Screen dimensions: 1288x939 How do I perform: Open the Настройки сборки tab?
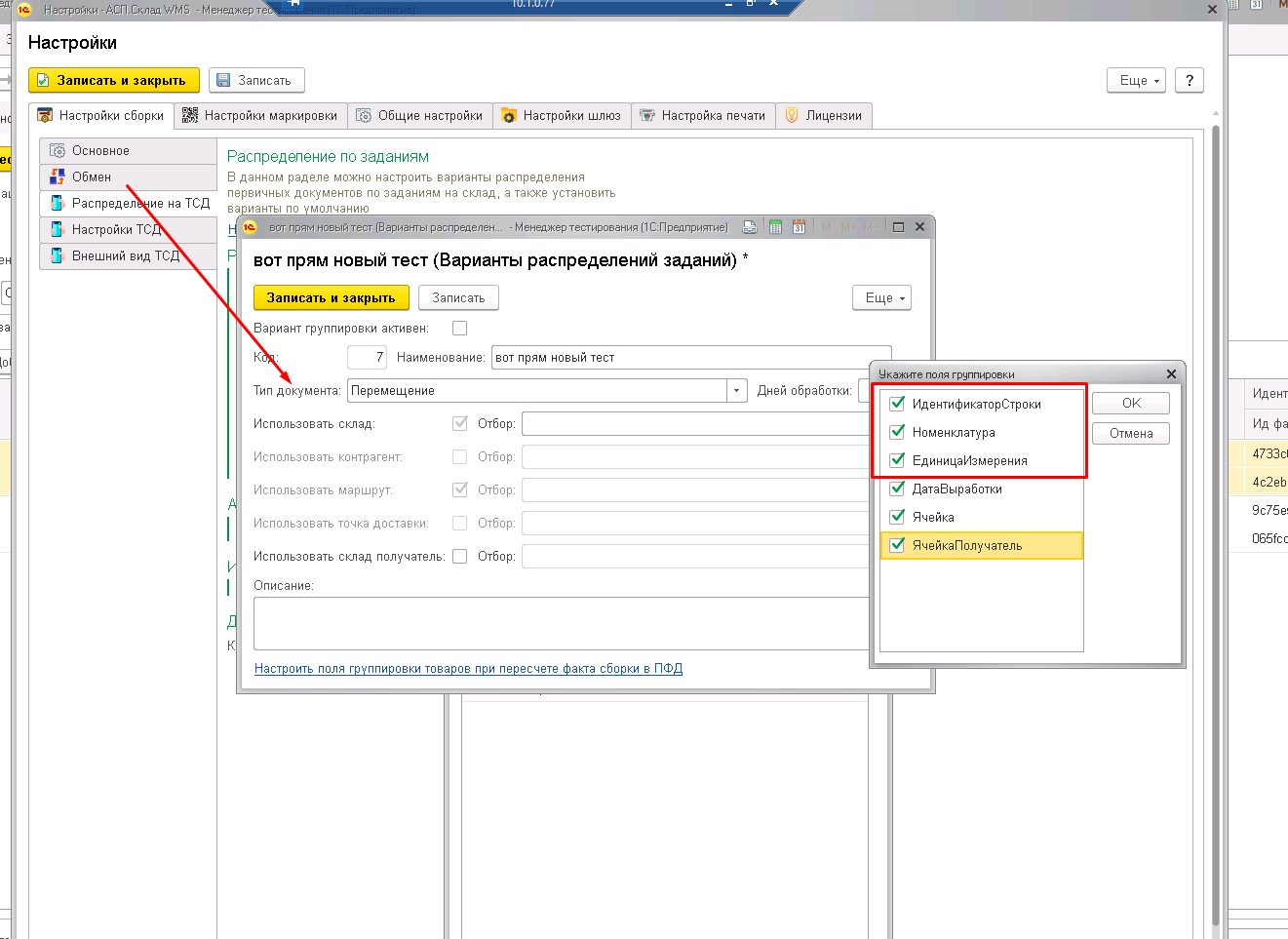(x=101, y=115)
